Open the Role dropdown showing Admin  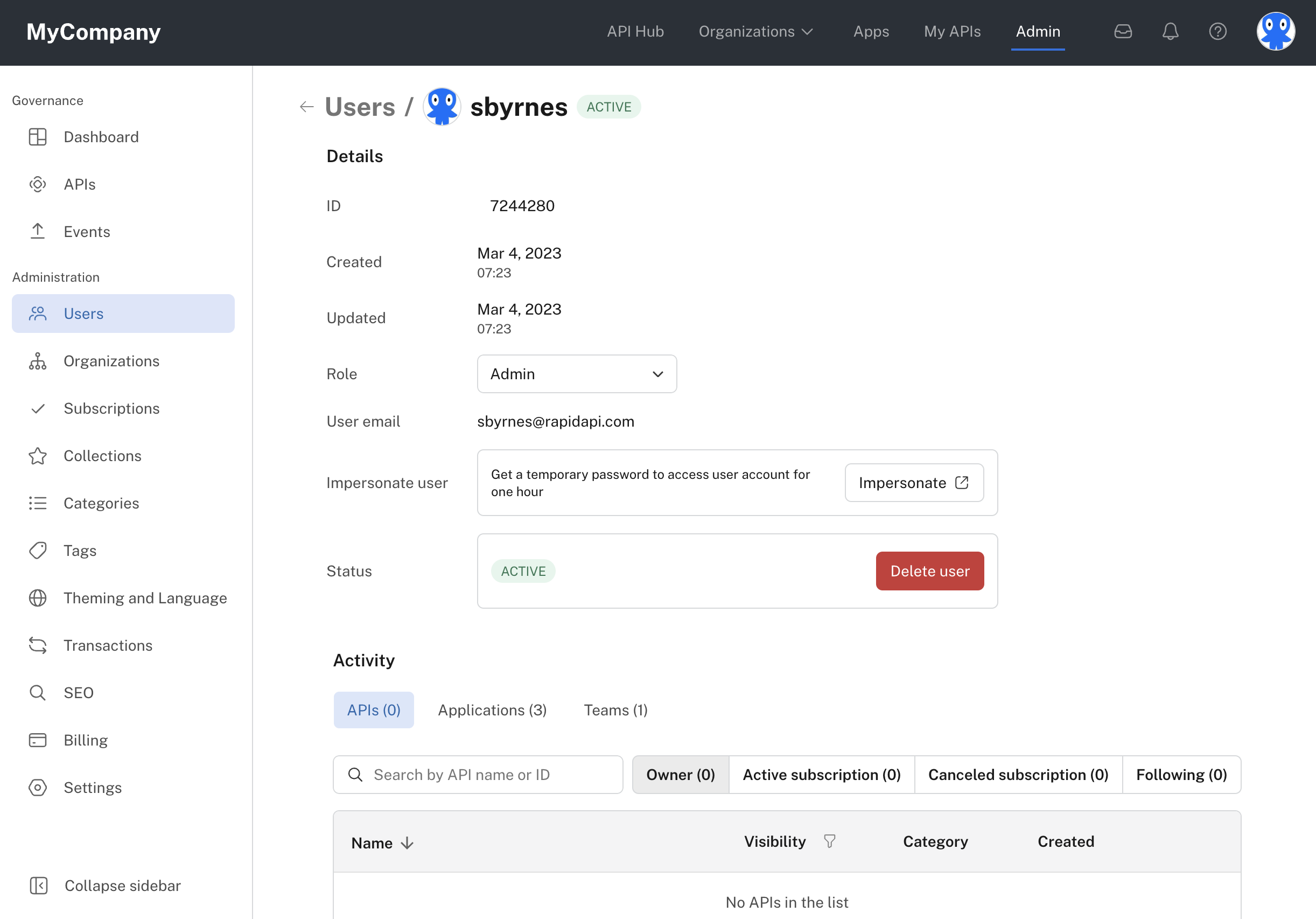[x=577, y=374]
